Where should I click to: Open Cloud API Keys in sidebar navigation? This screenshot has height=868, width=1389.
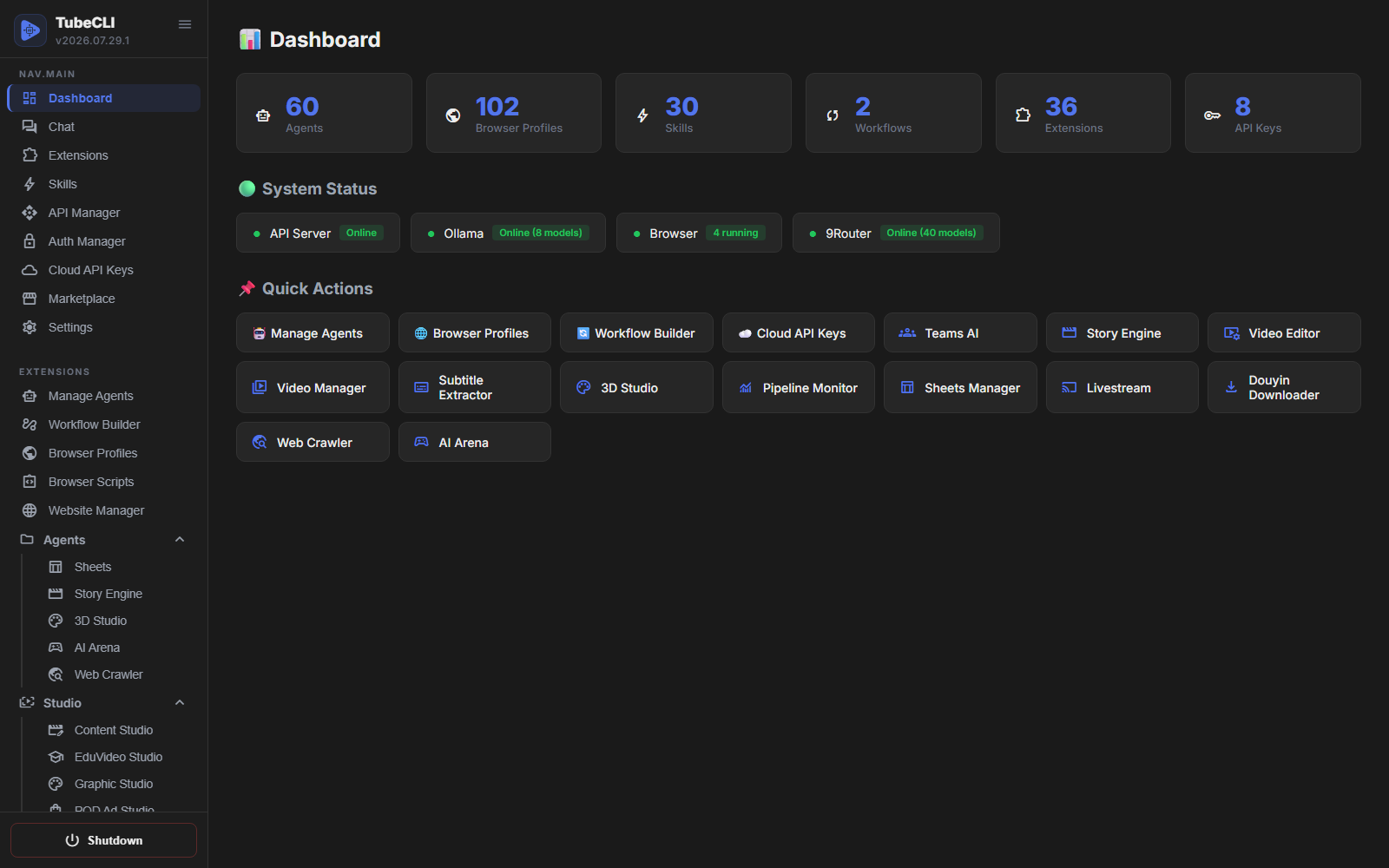coord(103,270)
